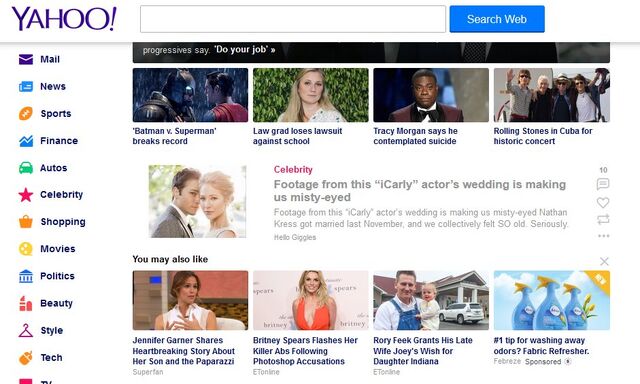The image size is (640, 384).
Task: Open the News icon in sidebar
Action: point(26,87)
